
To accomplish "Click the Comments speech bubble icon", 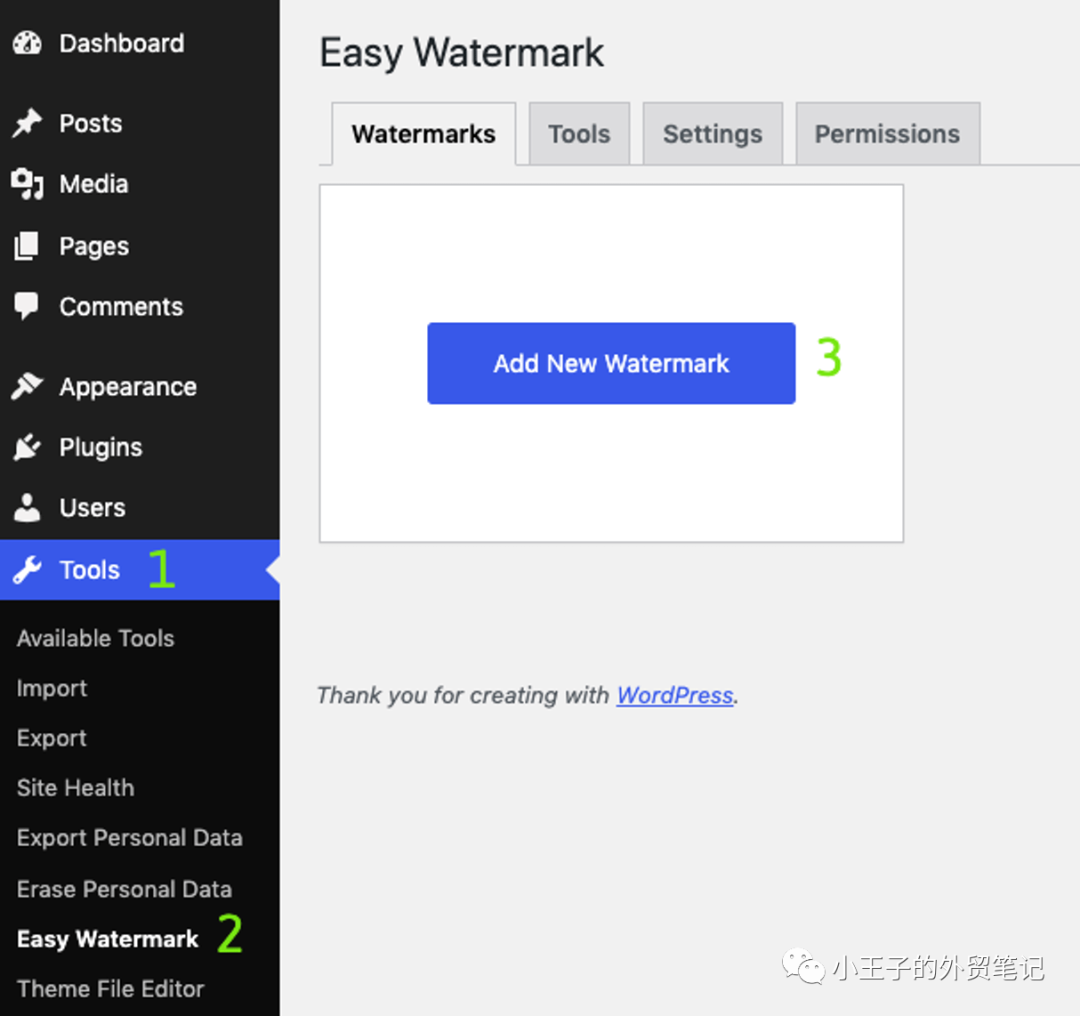I will (x=28, y=307).
